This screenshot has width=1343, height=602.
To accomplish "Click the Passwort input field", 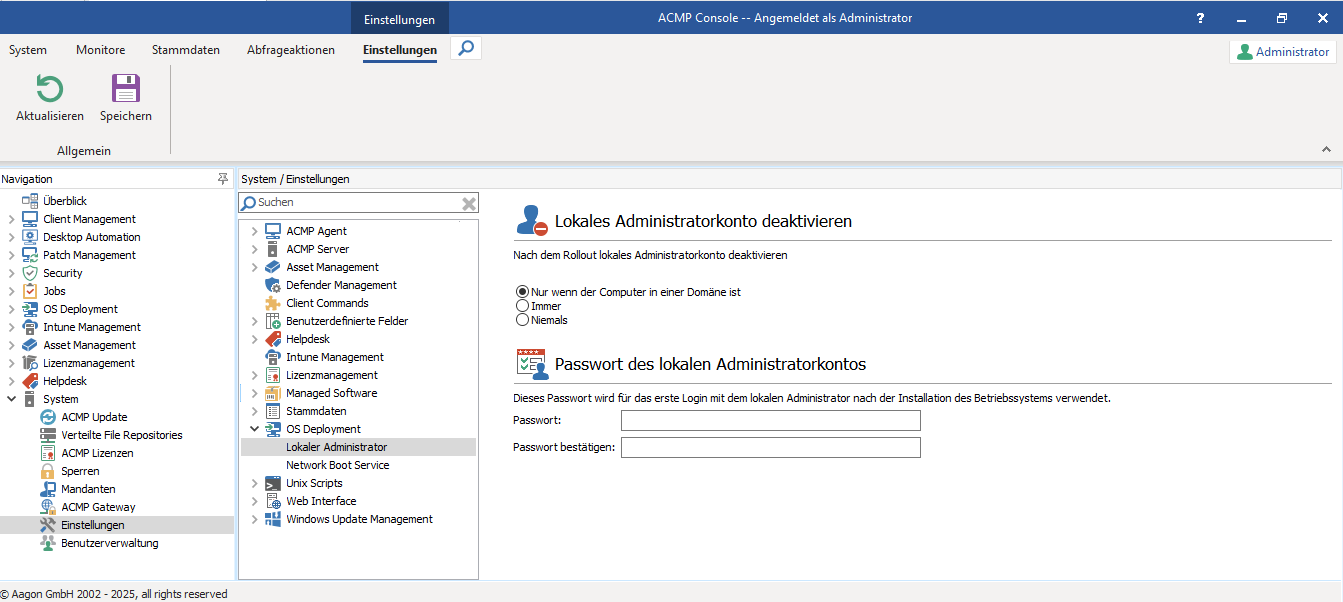I will point(770,420).
